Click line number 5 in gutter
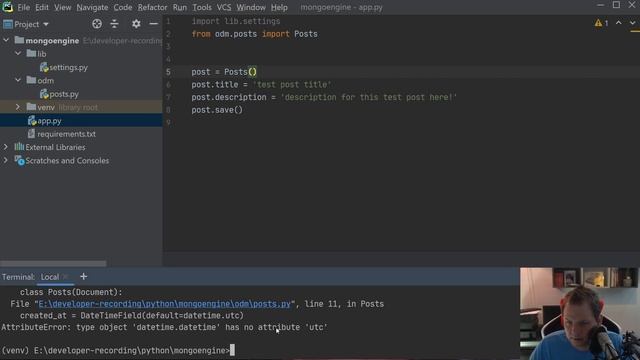This screenshot has width=640, height=360. 168,72
